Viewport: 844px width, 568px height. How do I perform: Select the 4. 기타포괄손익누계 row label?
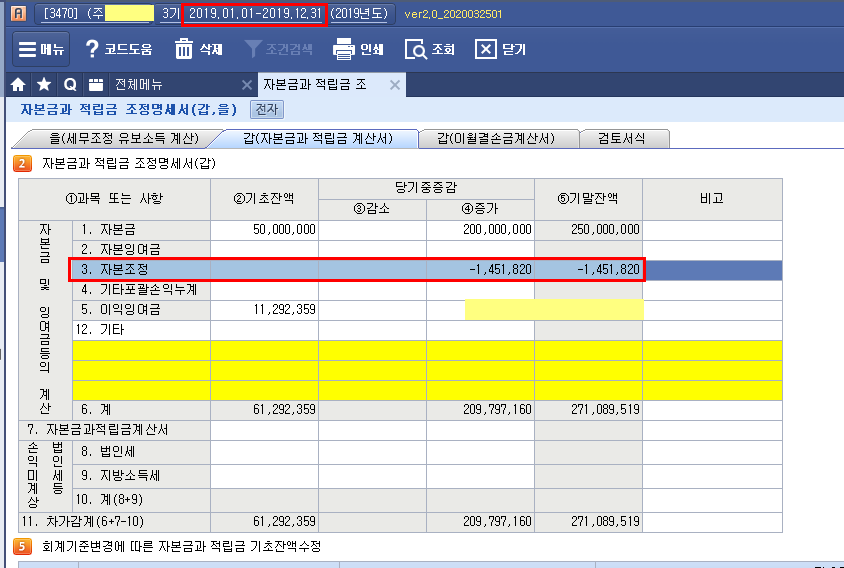pos(141,290)
